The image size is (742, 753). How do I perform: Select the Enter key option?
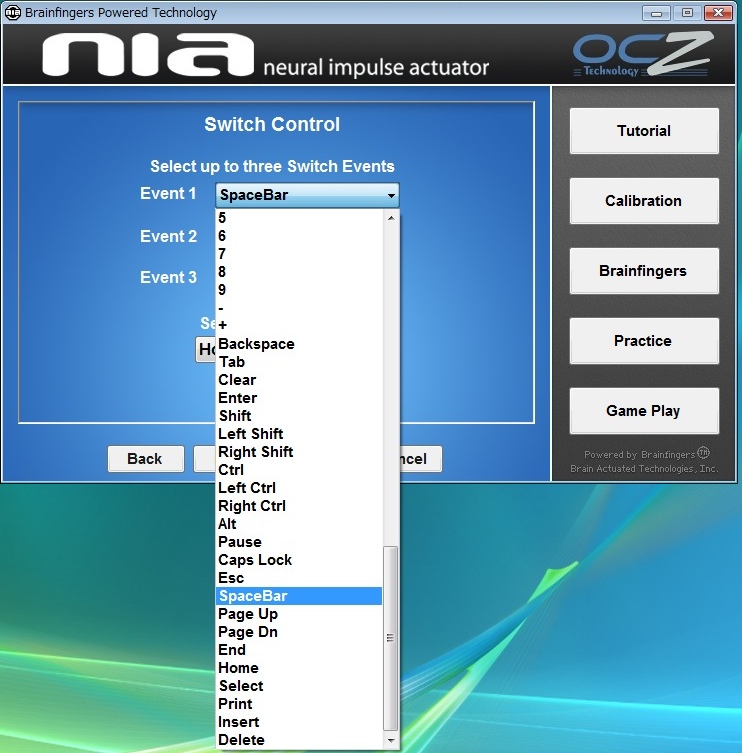pos(238,398)
